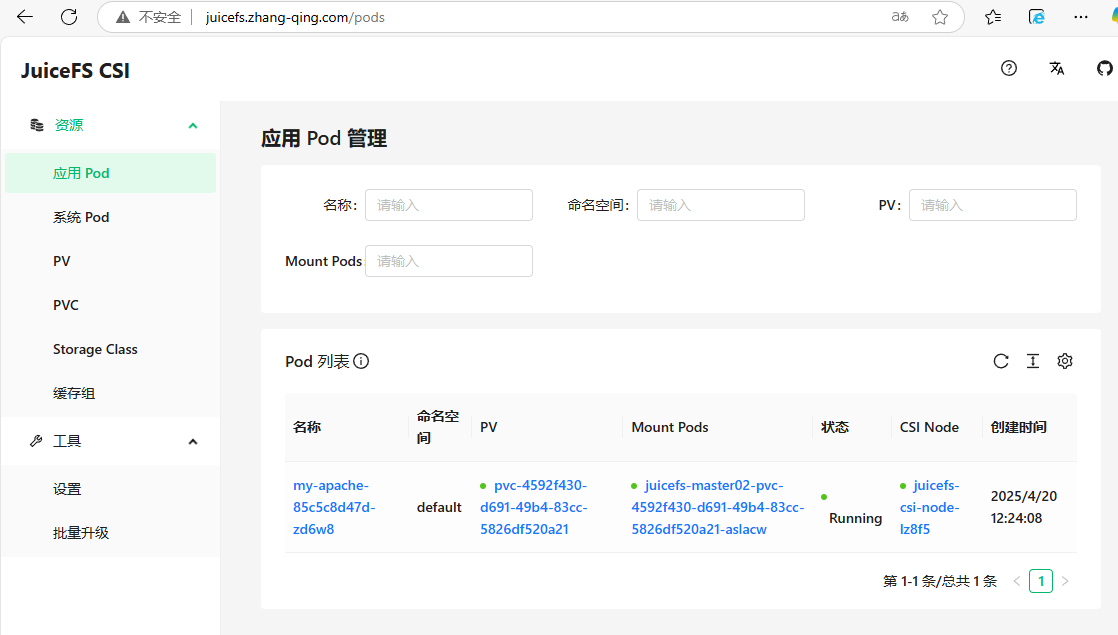Click the 名称 column header
The image size is (1118, 635).
(307, 428)
